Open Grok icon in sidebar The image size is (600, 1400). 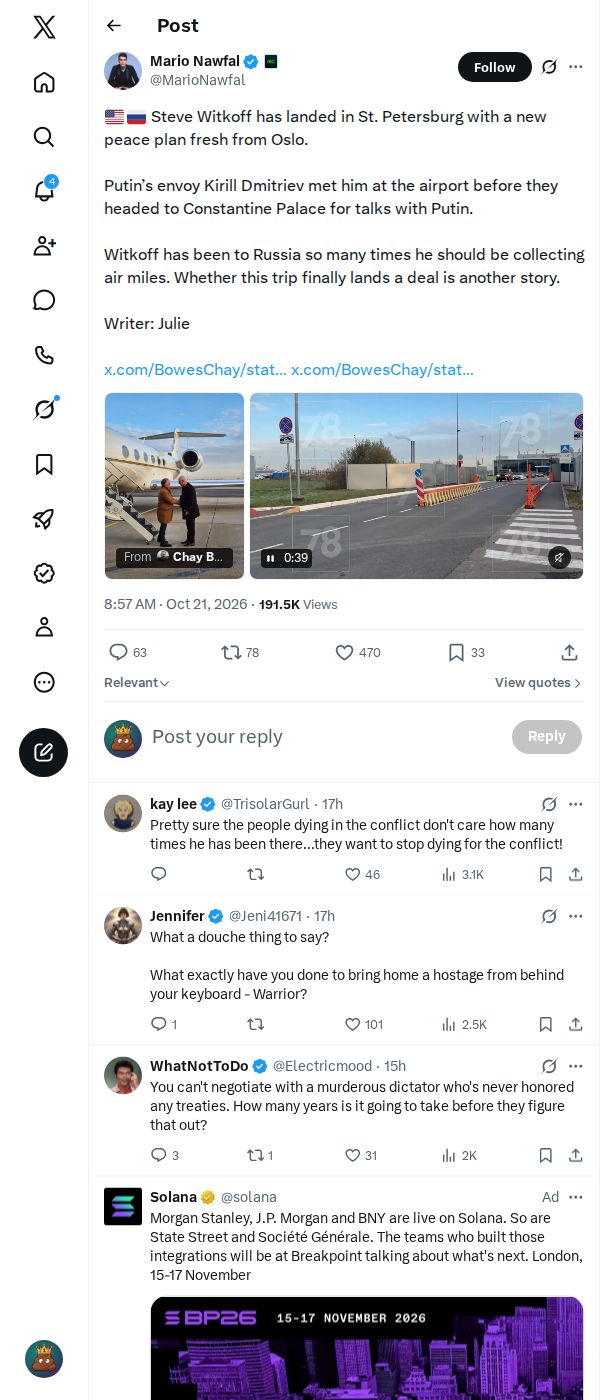44,409
